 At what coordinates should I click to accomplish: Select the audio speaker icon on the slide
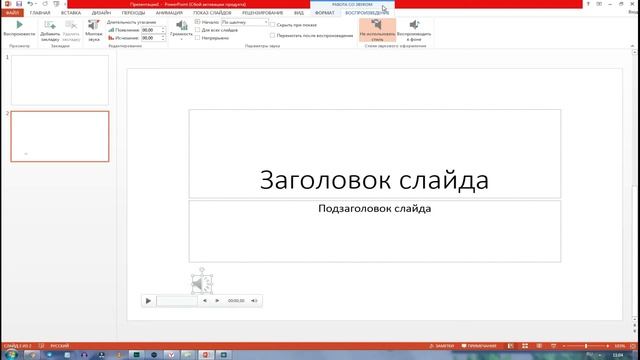202,284
